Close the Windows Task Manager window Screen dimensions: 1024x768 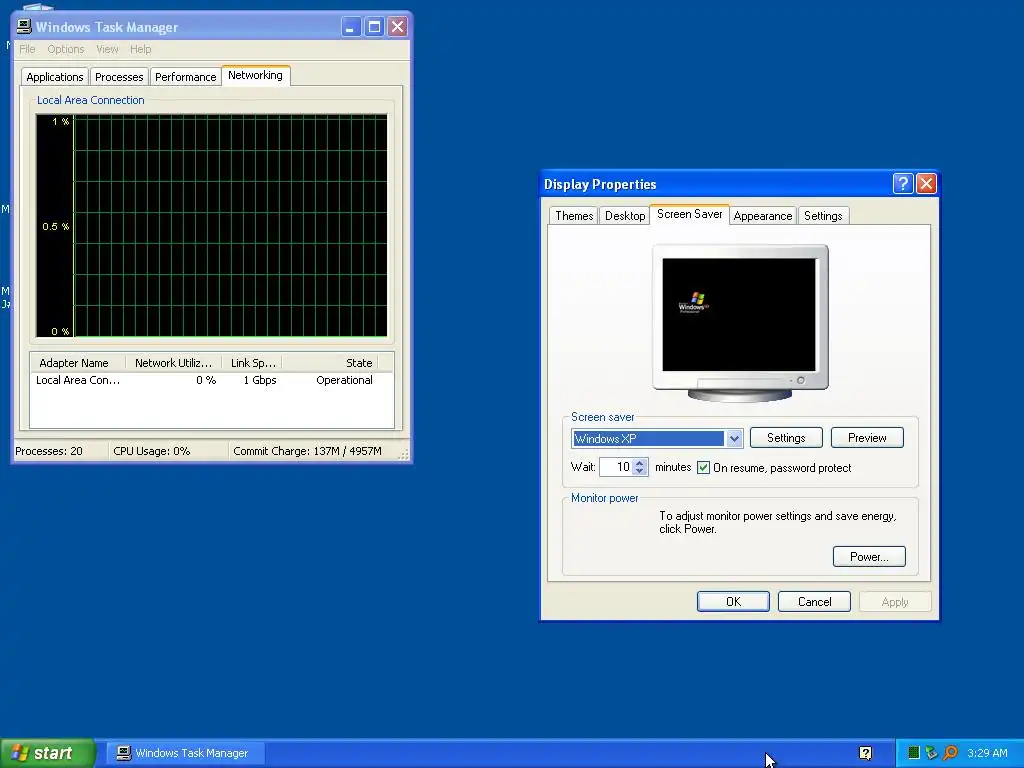397,27
